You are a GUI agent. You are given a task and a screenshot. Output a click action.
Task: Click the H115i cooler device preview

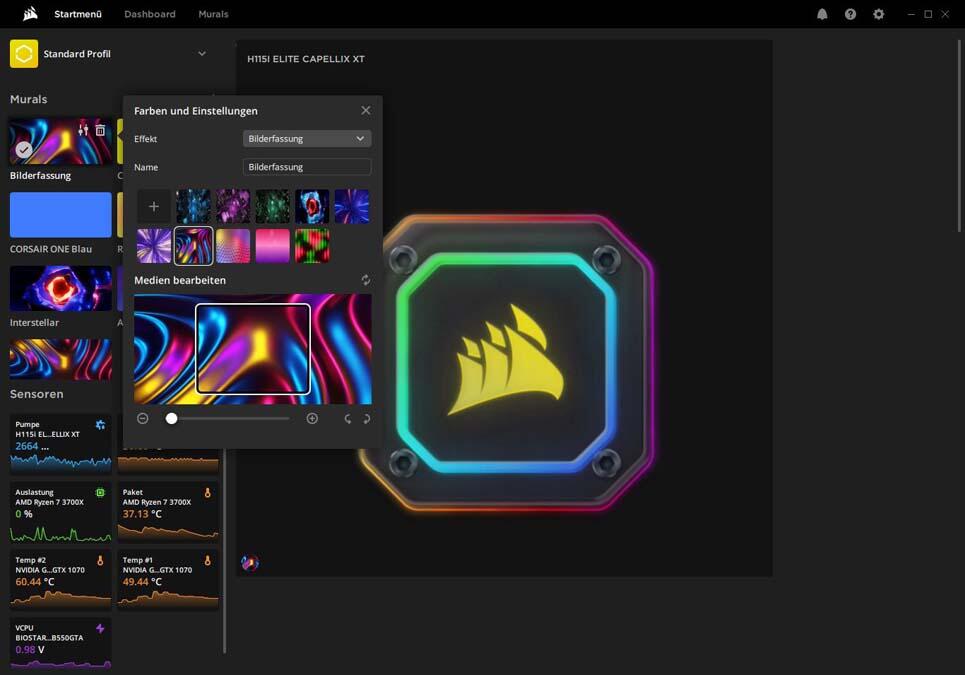[x=505, y=362]
